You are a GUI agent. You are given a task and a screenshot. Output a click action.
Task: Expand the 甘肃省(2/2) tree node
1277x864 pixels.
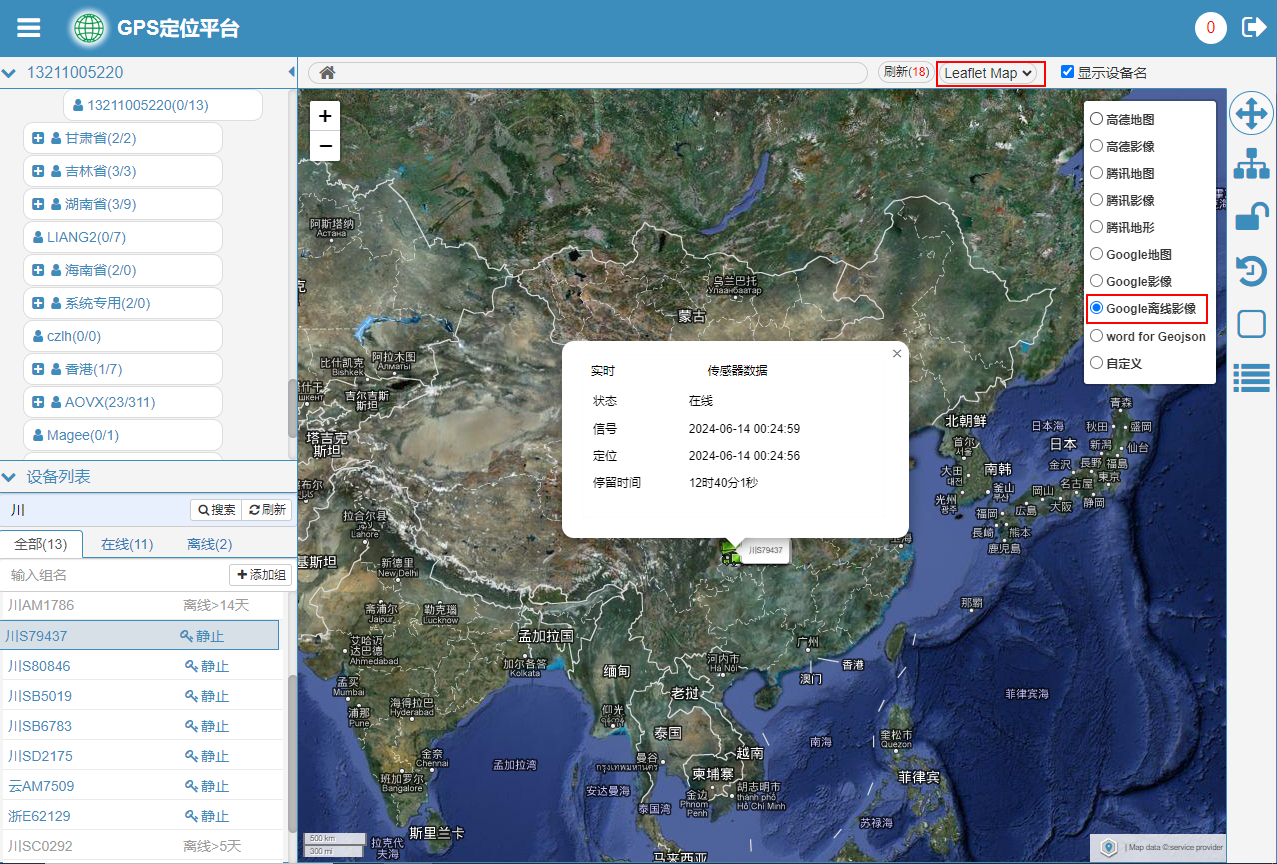[38, 138]
